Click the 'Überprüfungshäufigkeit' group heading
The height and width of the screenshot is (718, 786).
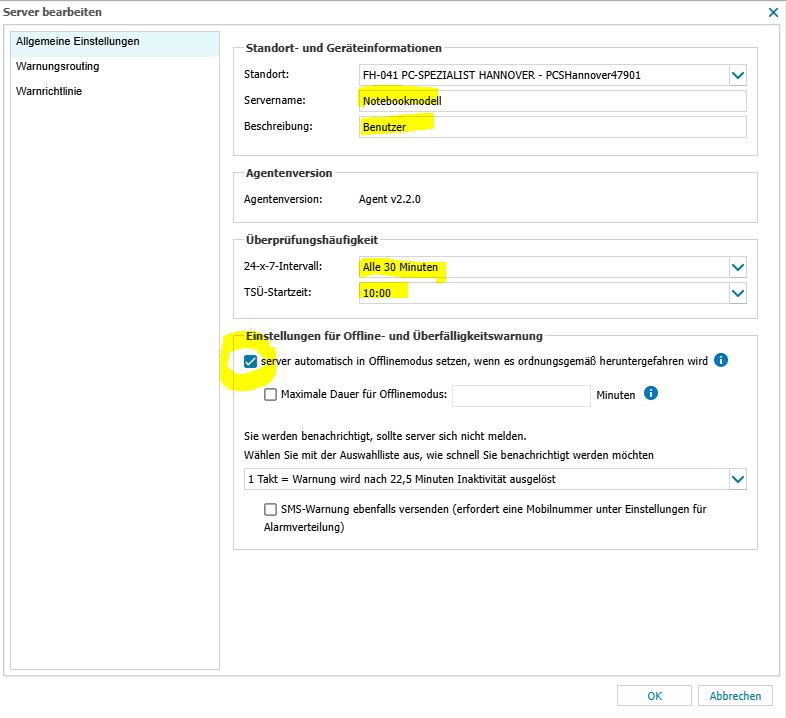point(312,240)
